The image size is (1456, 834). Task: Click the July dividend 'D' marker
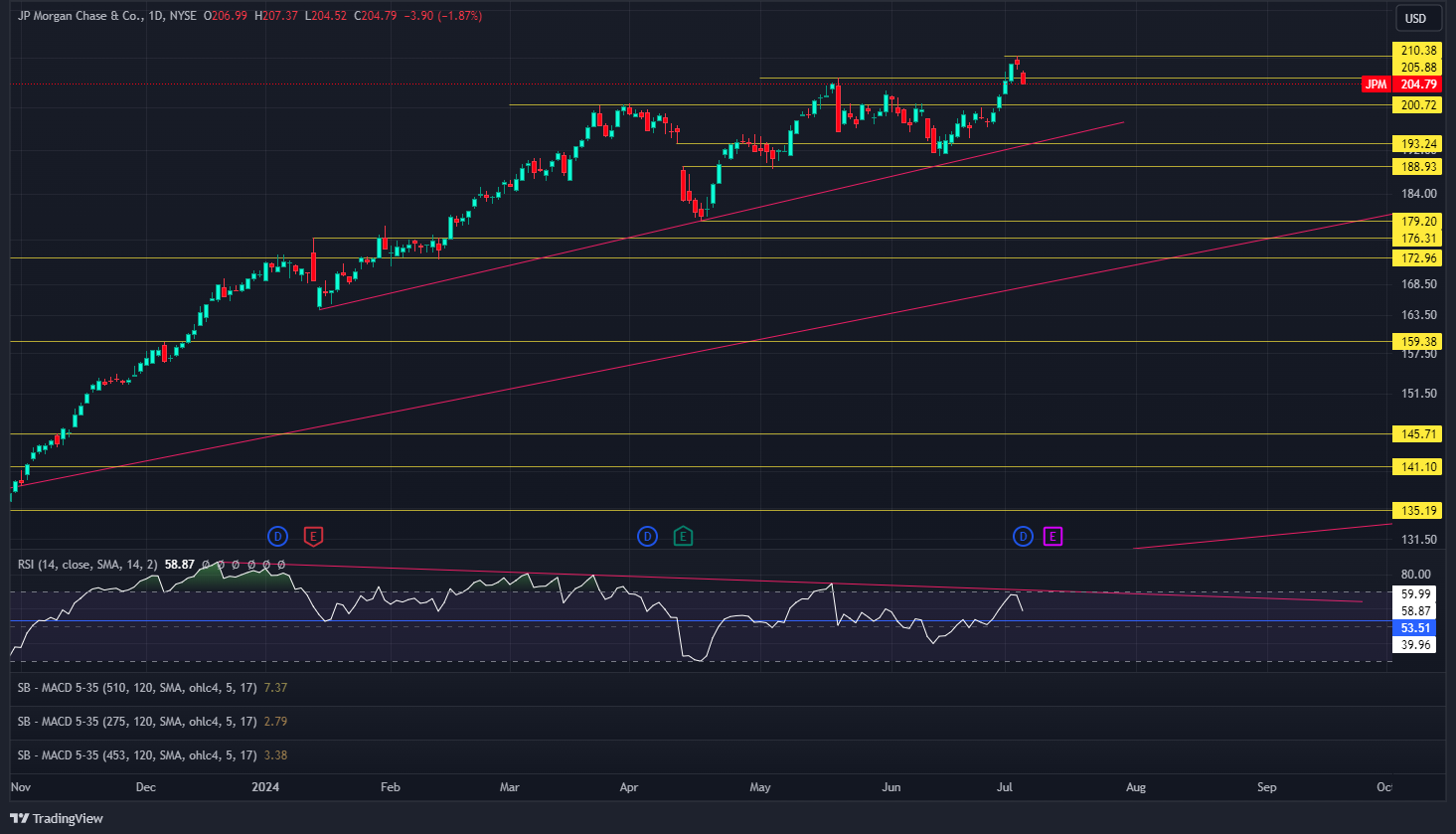[1023, 537]
